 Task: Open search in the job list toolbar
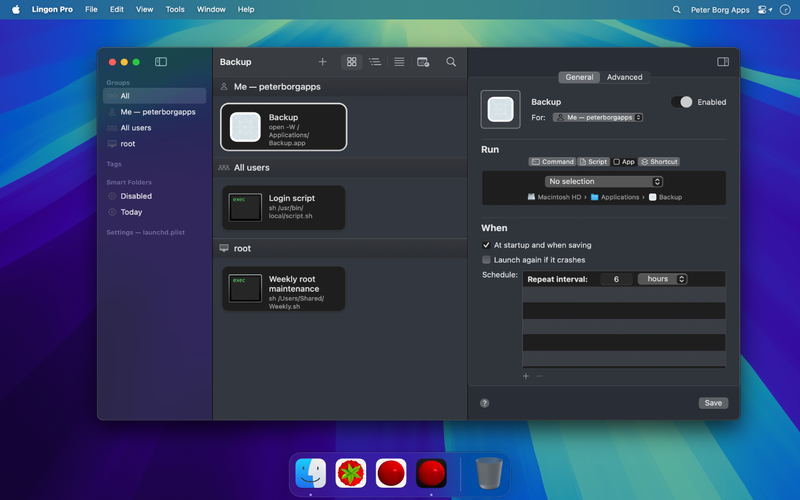click(x=451, y=62)
